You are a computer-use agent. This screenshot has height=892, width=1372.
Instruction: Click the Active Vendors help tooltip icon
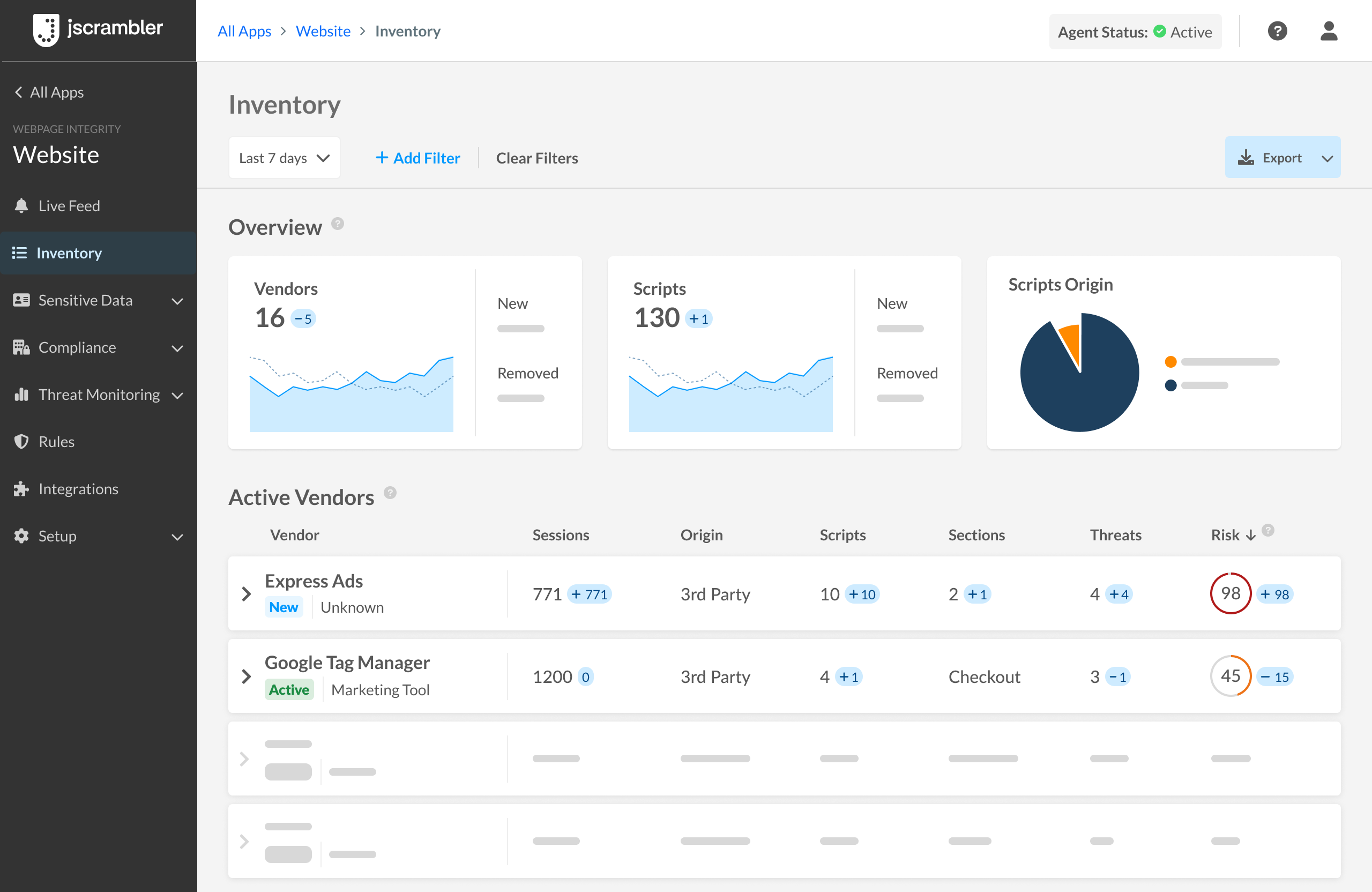point(390,493)
